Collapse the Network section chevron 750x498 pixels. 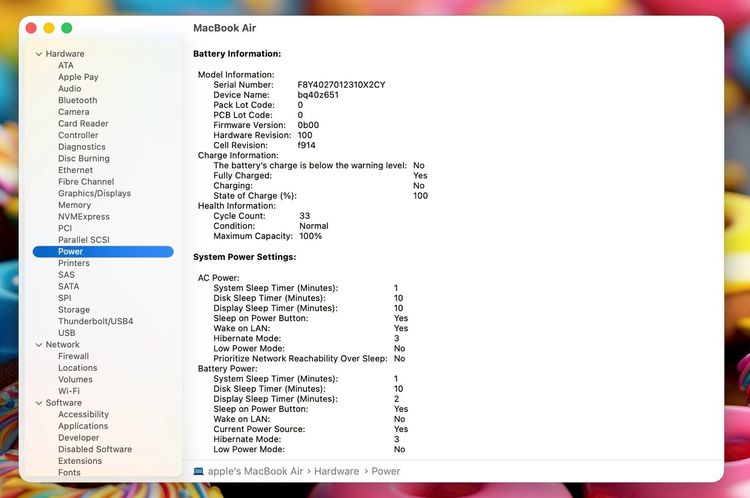39,345
